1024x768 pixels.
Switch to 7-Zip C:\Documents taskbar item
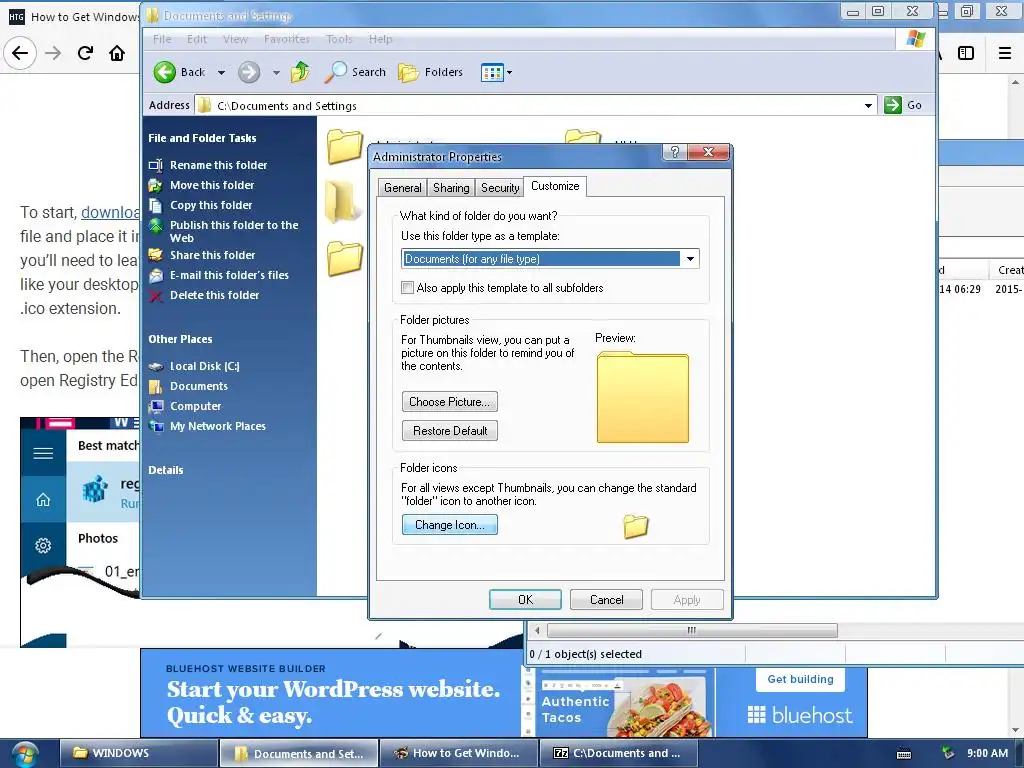618,754
